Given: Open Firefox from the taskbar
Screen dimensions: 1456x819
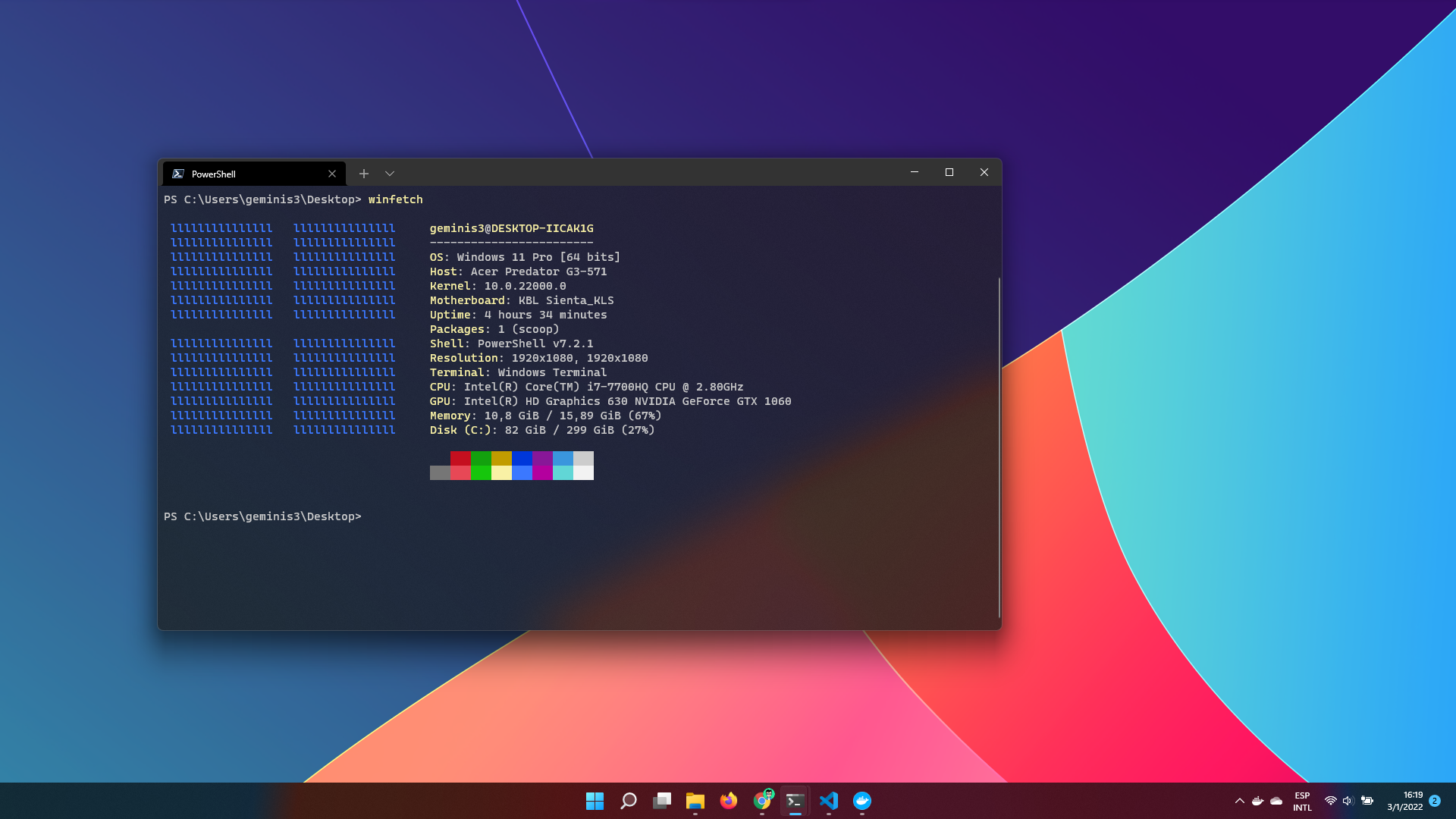Looking at the screenshot, I should pyautogui.click(x=729, y=801).
